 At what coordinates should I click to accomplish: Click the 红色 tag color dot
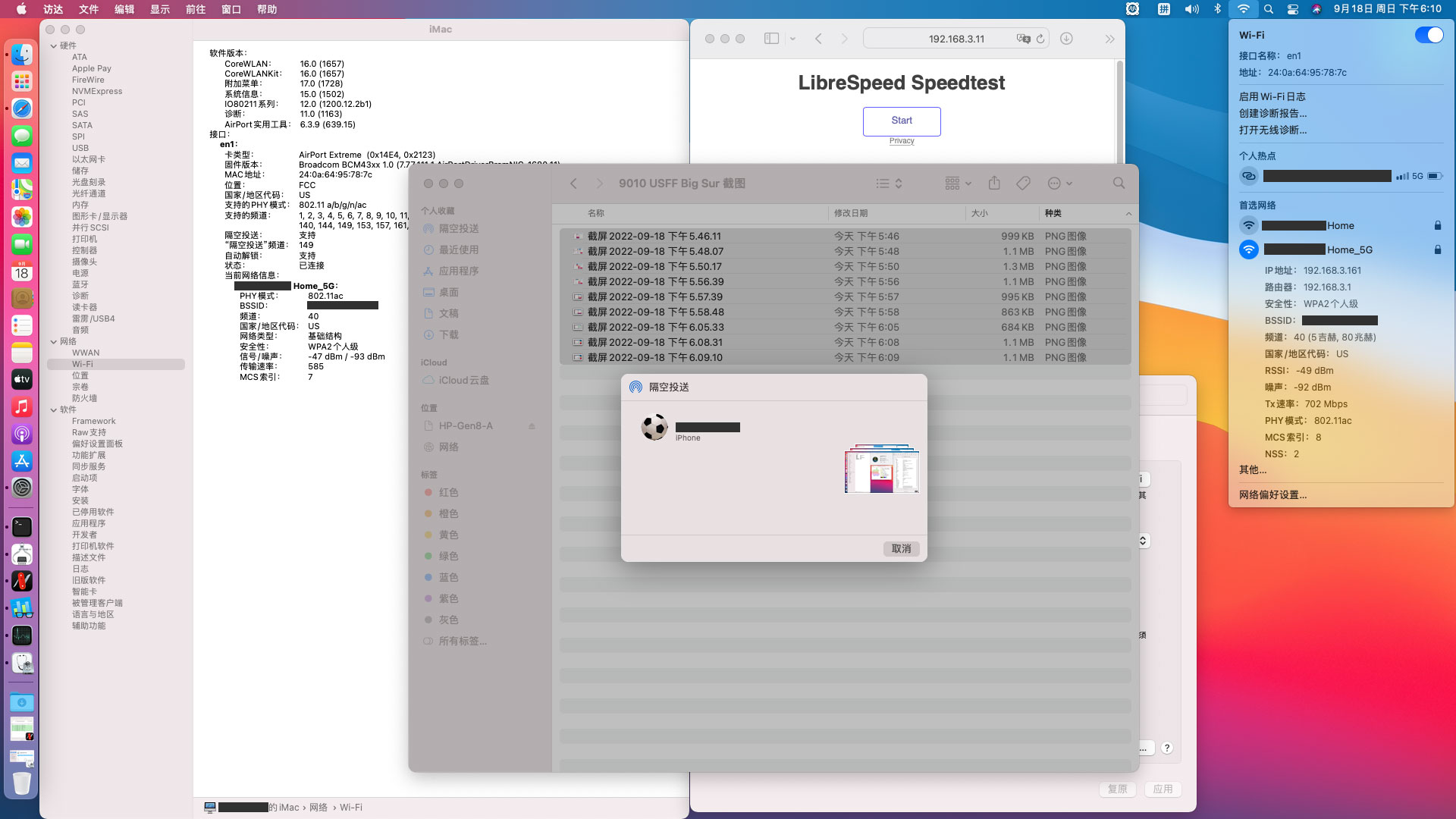coord(428,493)
